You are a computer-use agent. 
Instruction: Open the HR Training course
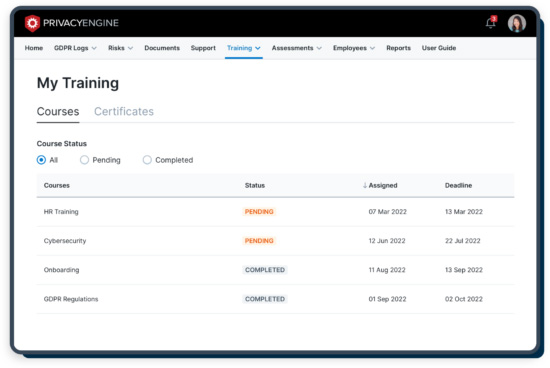61,212
